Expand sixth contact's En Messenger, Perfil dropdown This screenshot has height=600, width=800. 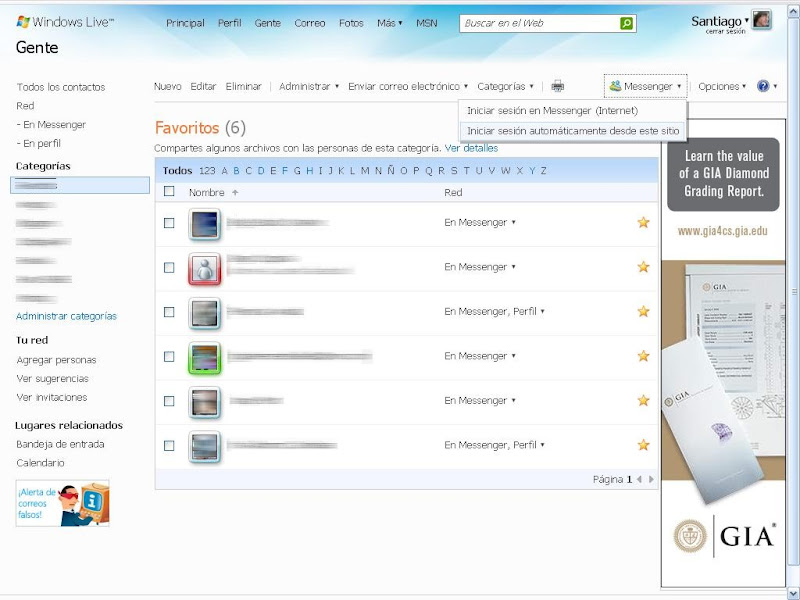click(494, 445)
